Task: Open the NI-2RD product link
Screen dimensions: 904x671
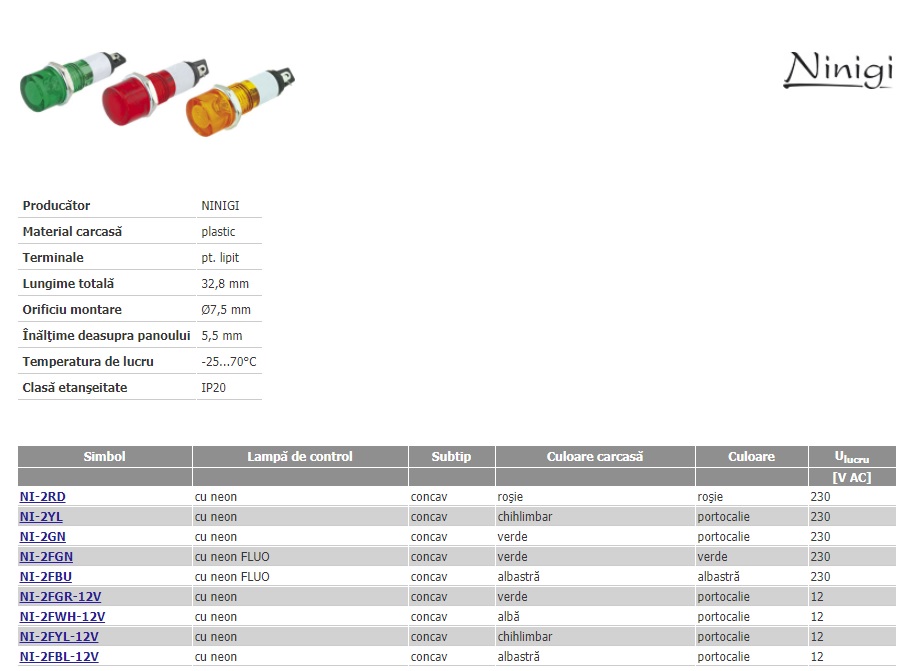Action: pos(43,497)
